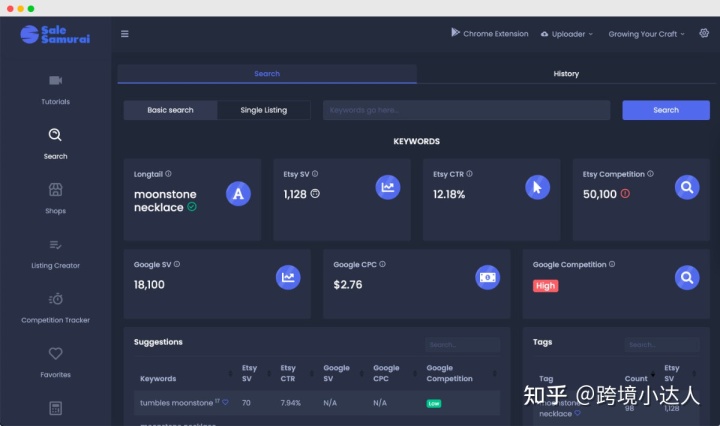The height and width of the screenshot is (426, 720).
Task: Click the green check beside moonstone necklace
Action: pyautogui.click(x=192, y=207)
